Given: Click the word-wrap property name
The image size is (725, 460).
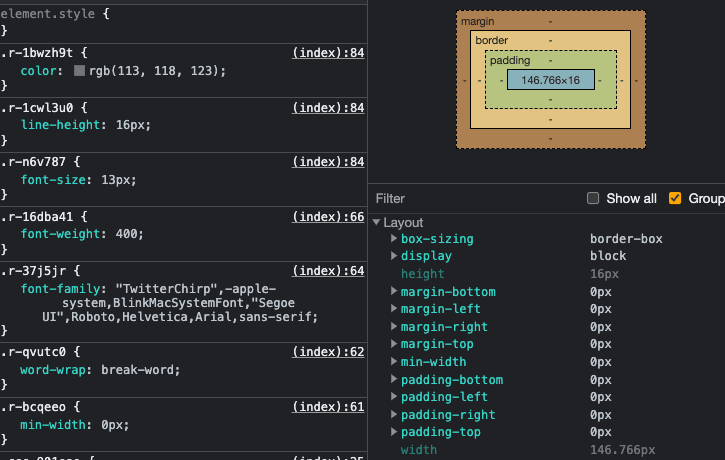Looking at the screenshot, I should pos(53,370).
